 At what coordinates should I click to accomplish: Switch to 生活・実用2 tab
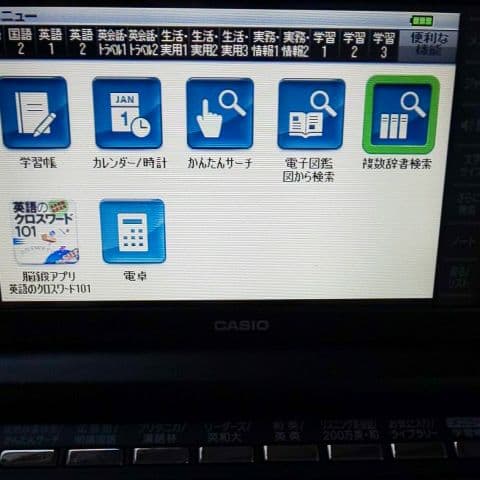coord(204,44)
